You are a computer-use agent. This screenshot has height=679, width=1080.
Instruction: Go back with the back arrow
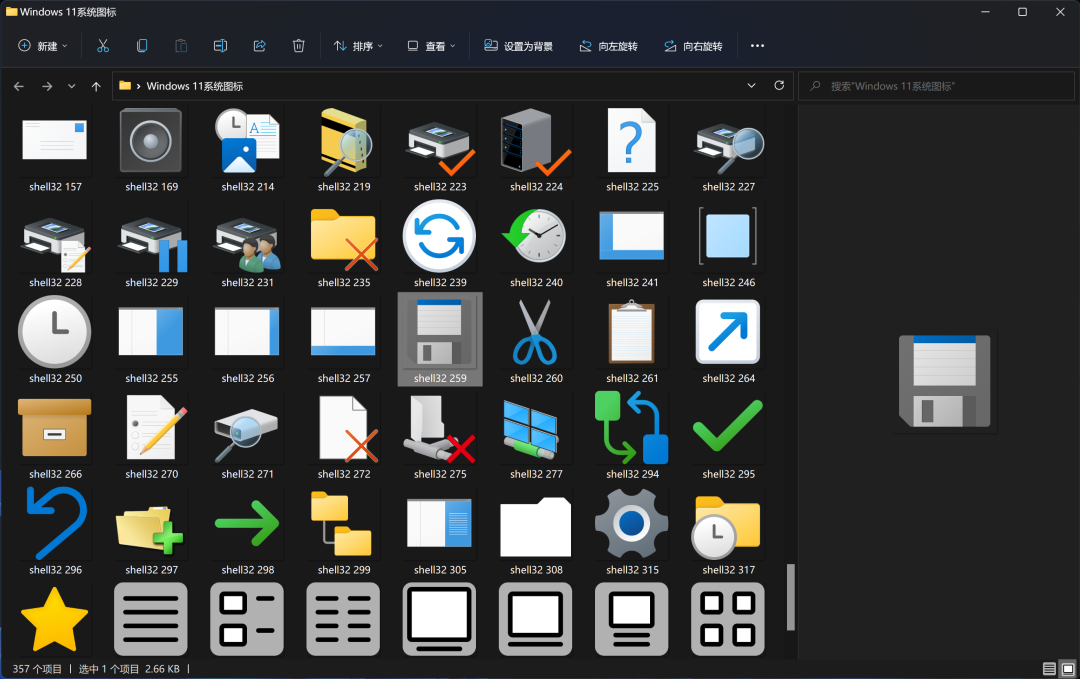point(19,86)
